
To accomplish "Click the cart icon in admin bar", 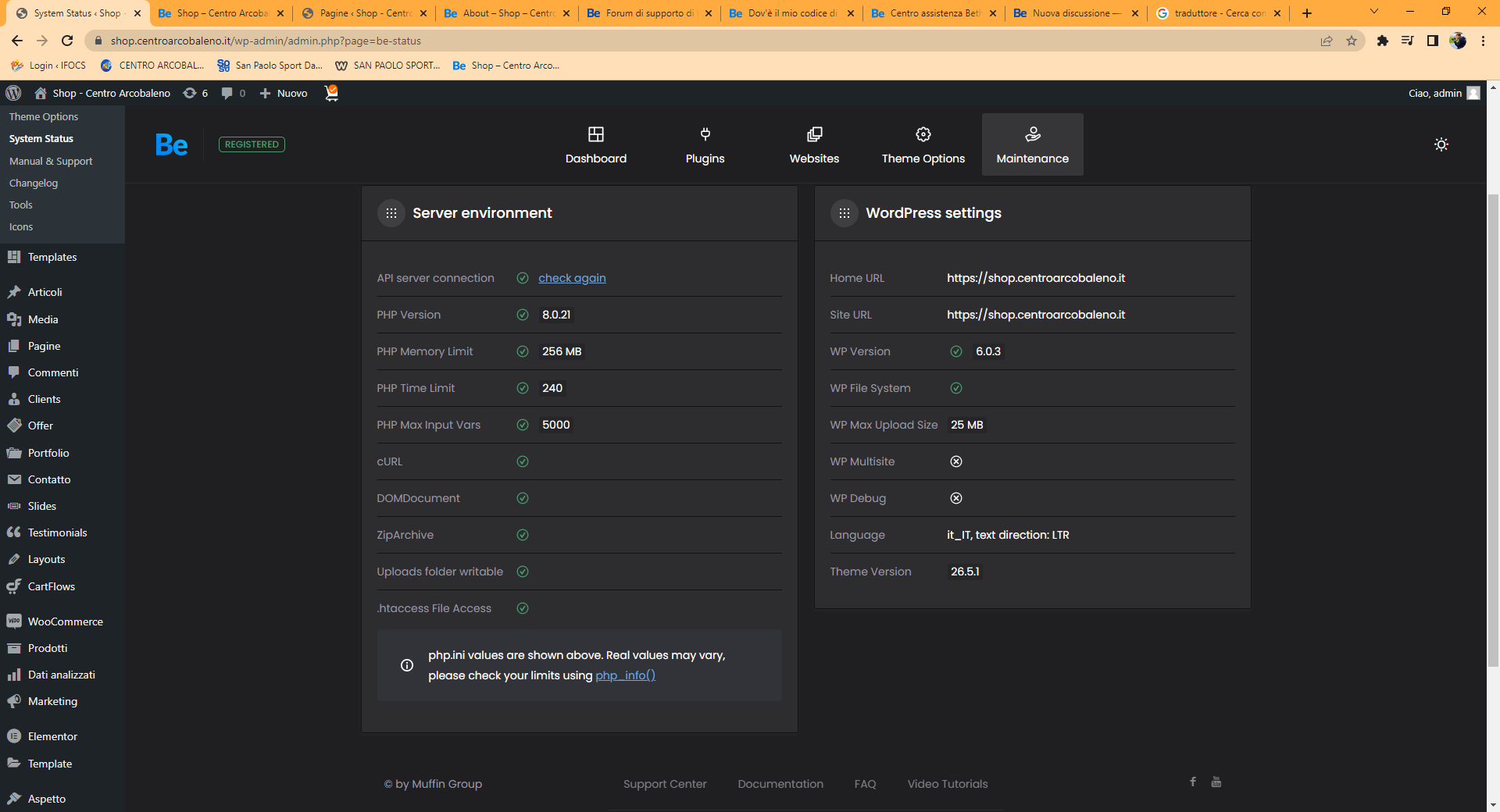I will 331,93.
